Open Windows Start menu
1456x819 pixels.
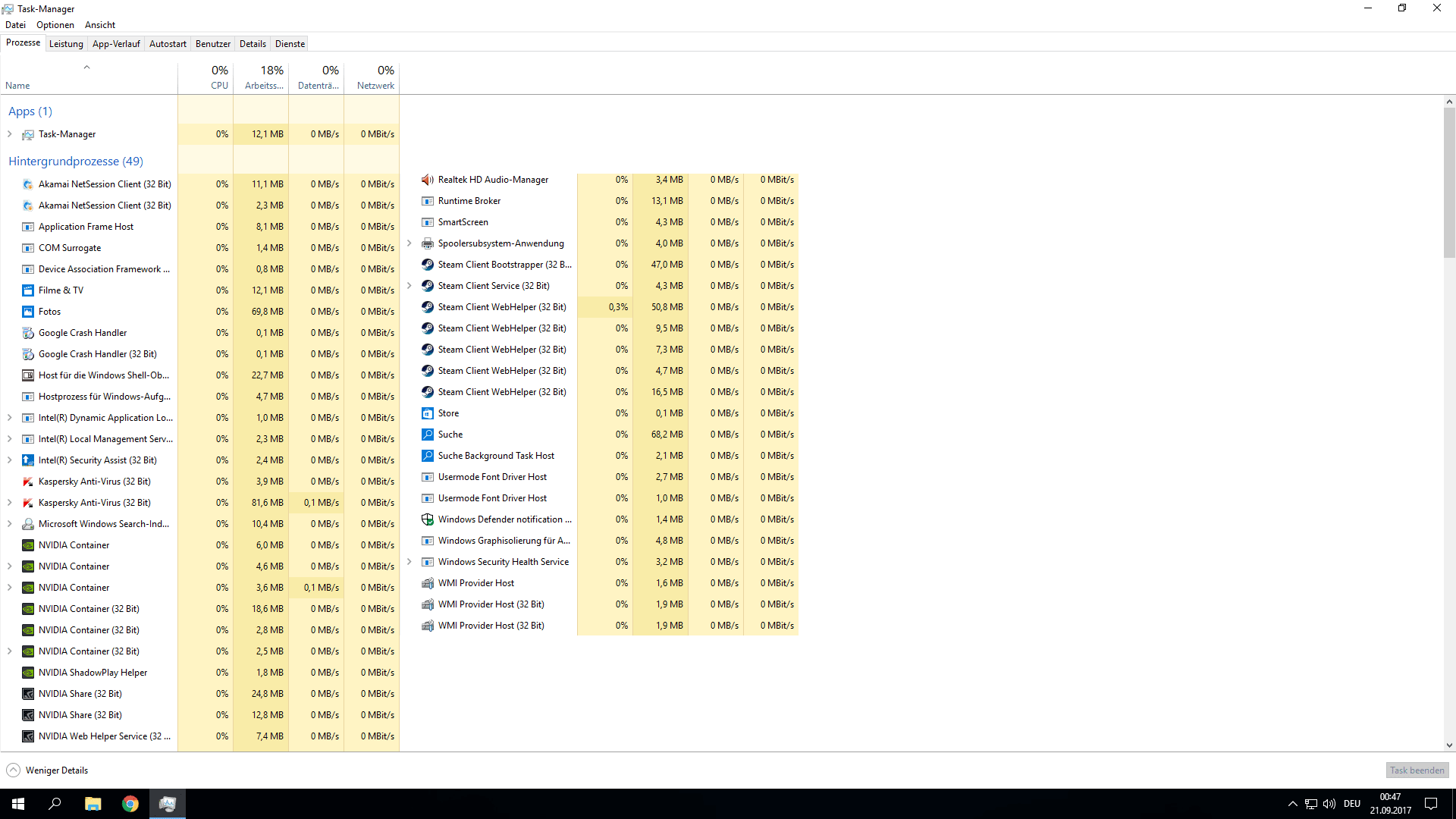18,804
